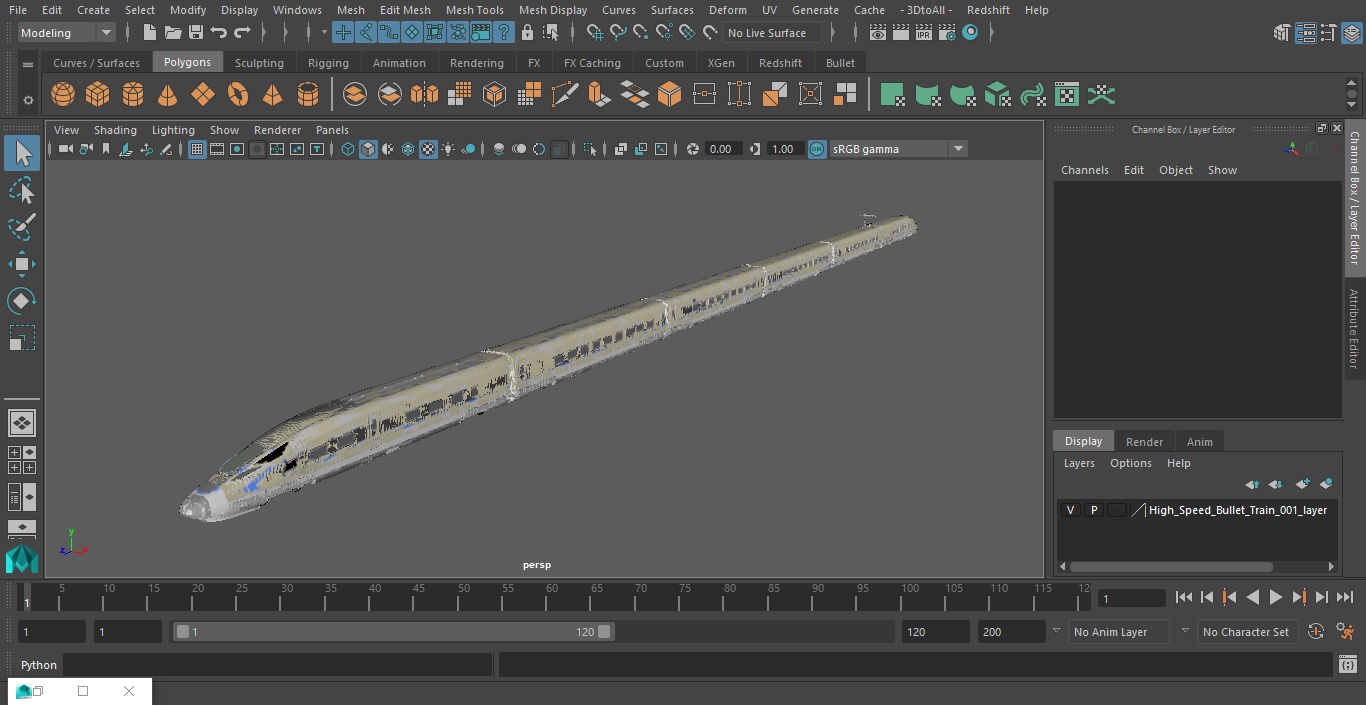Click the time range slider bar
Viewport: 1366px width, 705px height.
coord(393,632)
